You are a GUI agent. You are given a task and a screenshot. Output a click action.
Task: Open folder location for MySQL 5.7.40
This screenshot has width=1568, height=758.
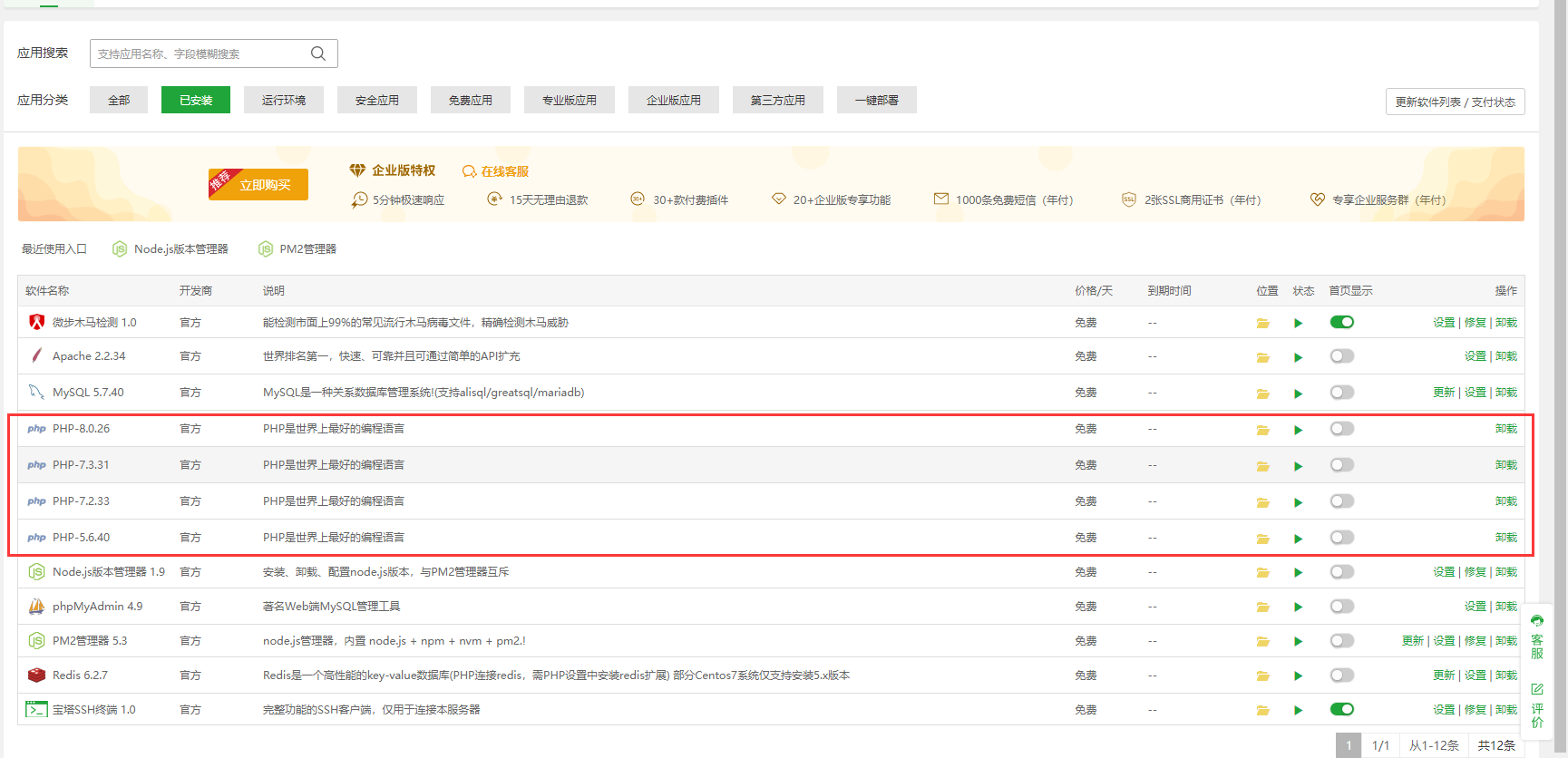1262,394
